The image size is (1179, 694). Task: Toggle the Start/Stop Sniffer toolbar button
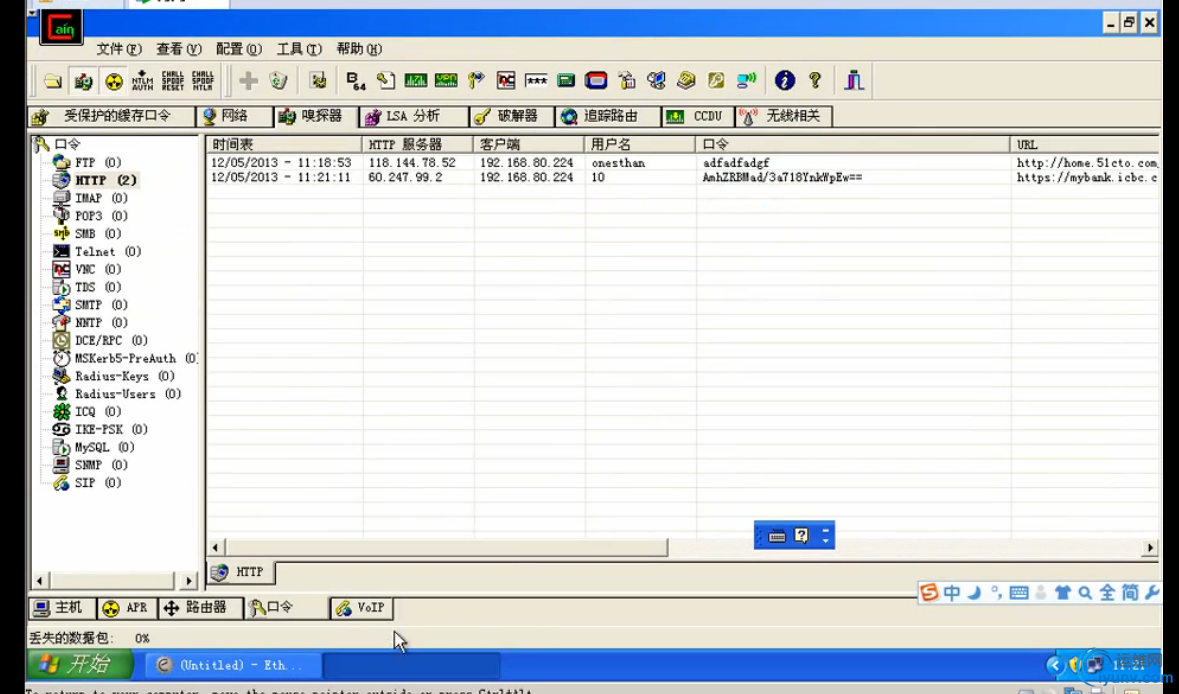tap(83, 80)
